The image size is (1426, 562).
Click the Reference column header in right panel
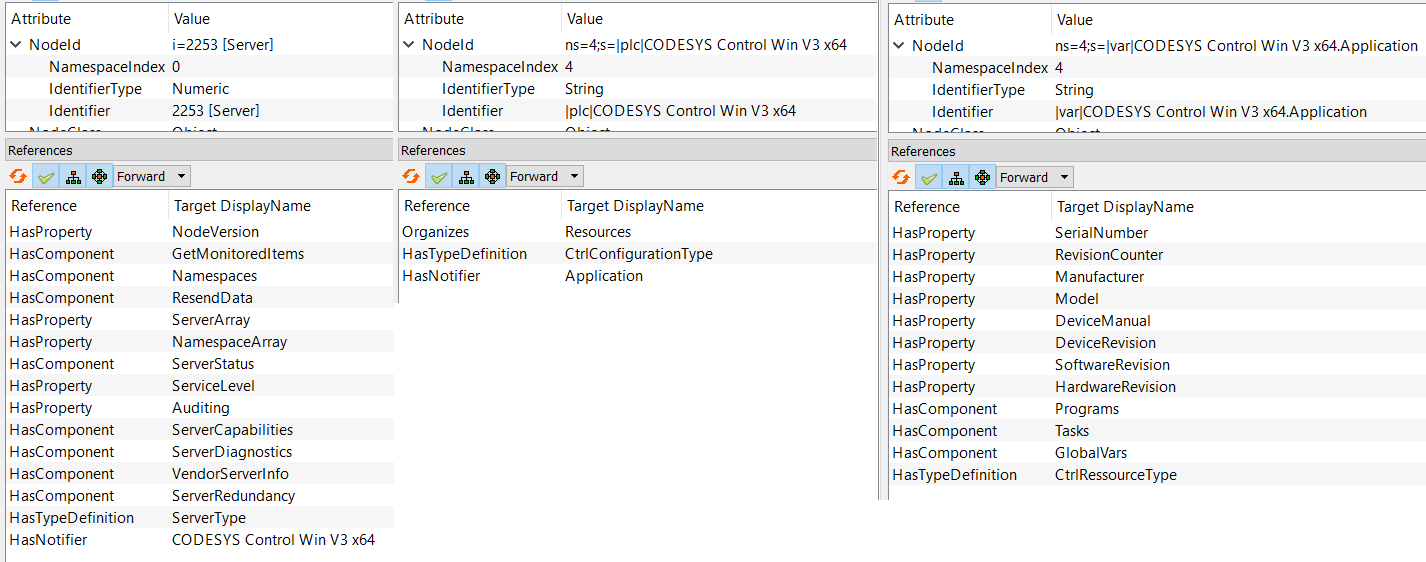tap(927, 207)
